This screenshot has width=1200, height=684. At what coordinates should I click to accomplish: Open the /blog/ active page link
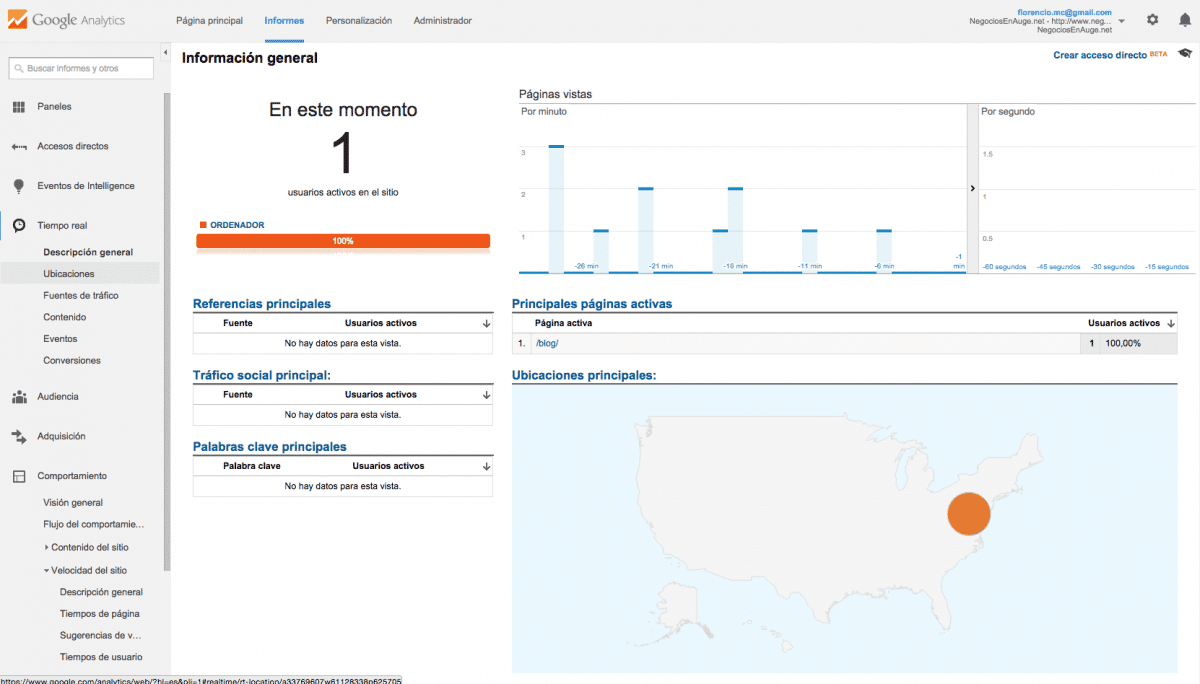coord(547,343)
